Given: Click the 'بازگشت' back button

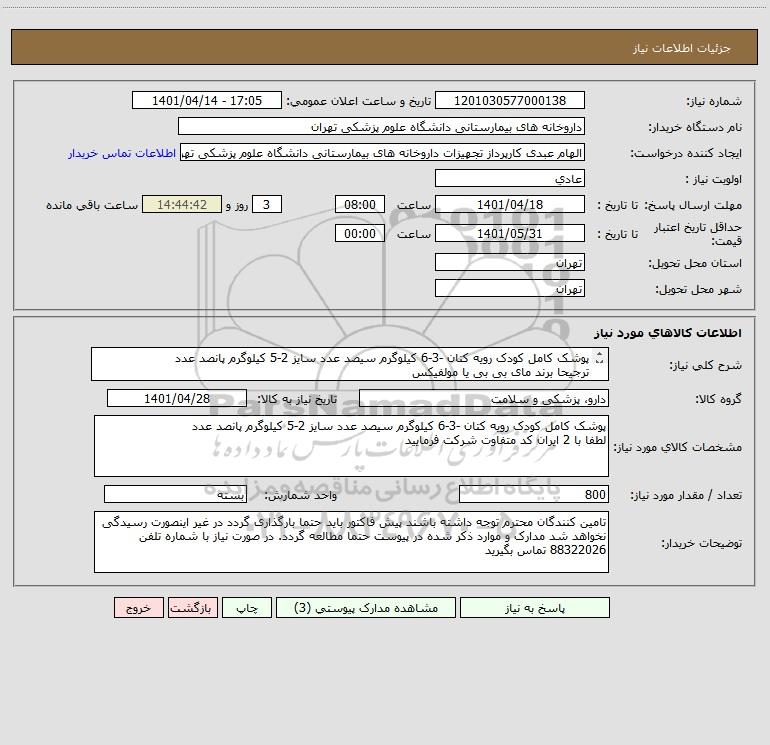Looking at the screenshot, I should (192, 607).
